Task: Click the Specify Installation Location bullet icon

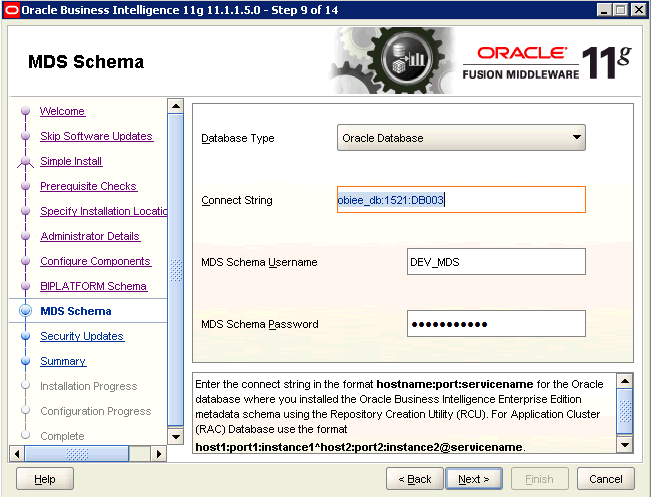Action: pyautogui.click(x=25, y=211)
